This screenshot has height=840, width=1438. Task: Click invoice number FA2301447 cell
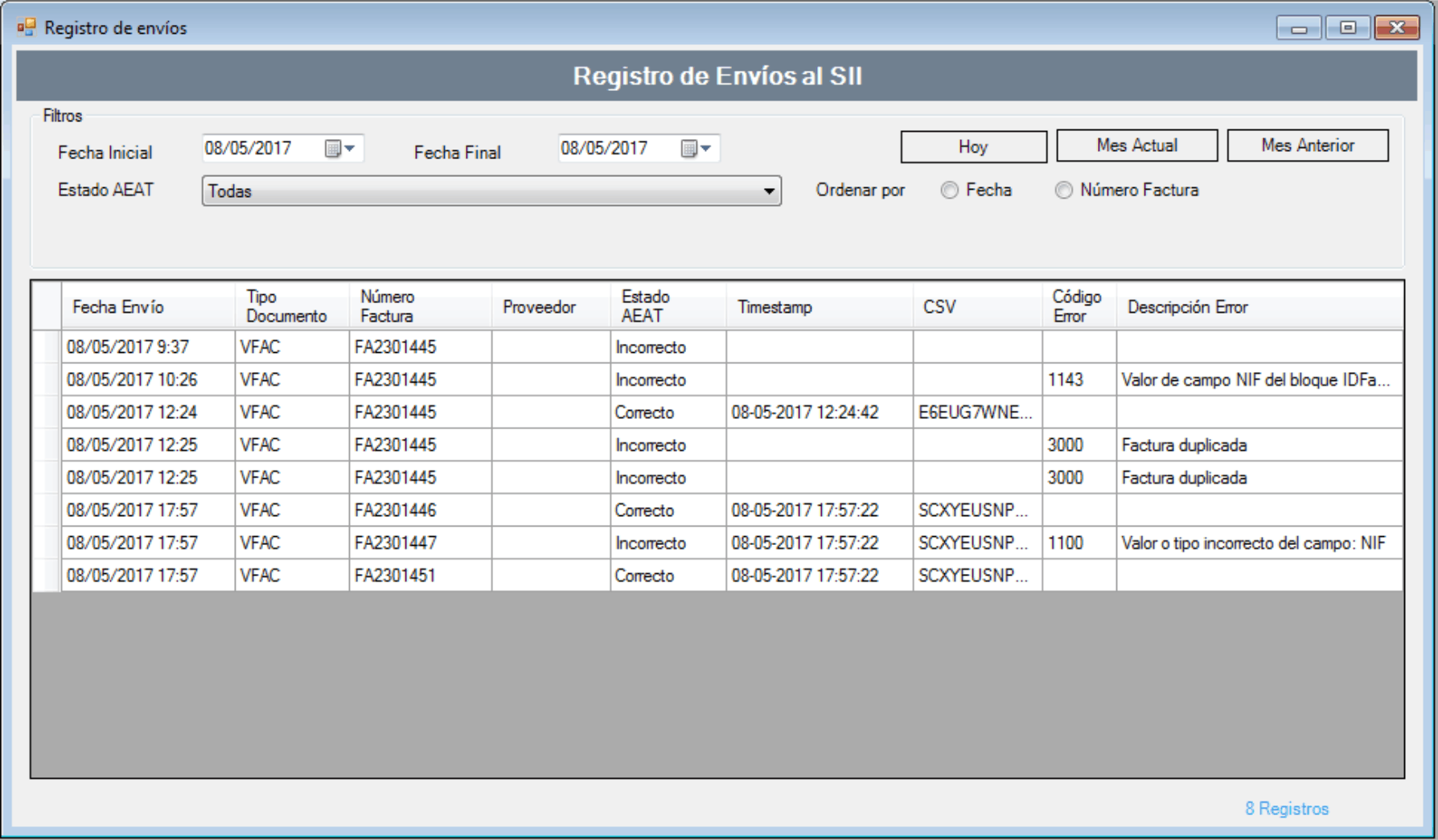(x=421, y=543)
